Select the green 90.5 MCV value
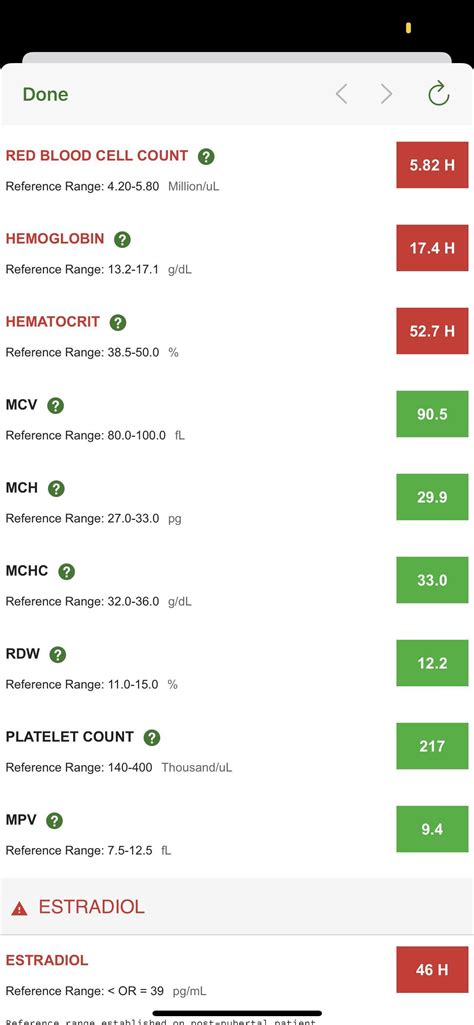The height and width of the screenshot is (1025, 474). coord(432,414)
